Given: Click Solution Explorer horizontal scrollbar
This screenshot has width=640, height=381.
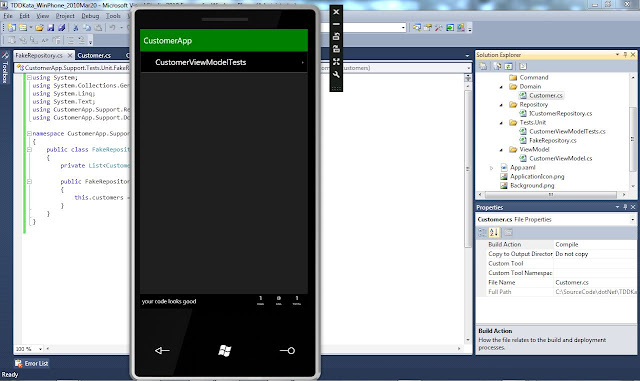Looking at the screenshot, I should [x=551, y=195].
